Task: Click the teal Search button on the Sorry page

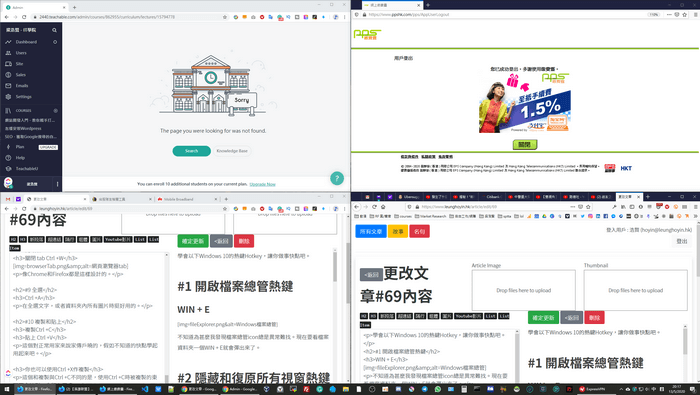Action: click(192, 151)
